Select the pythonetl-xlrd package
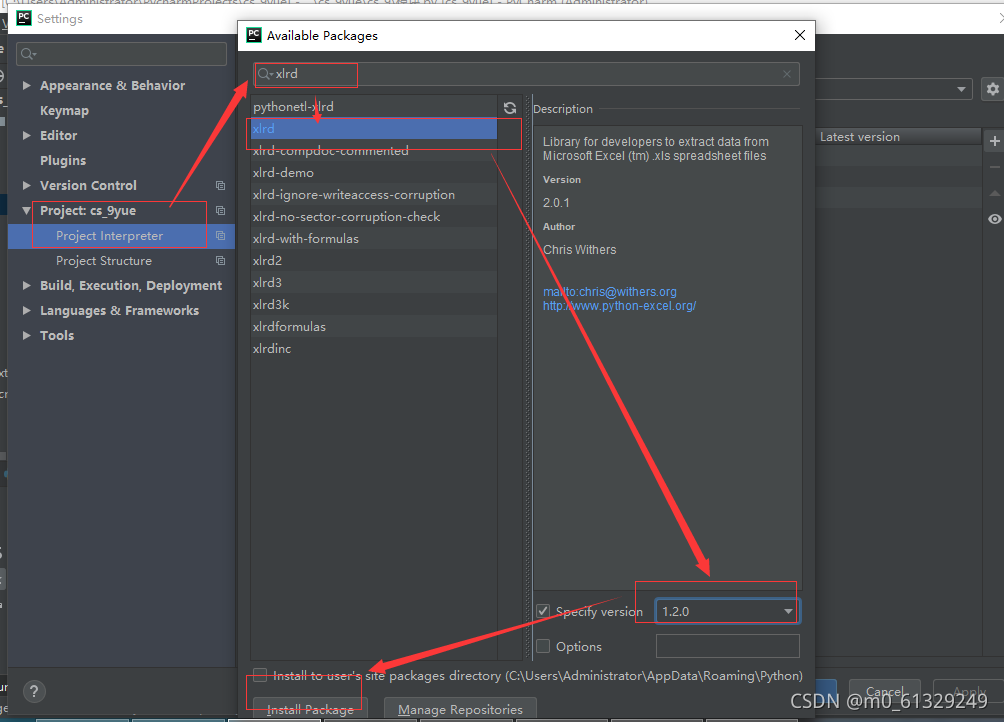1004x722 pixels. point(373,106)
